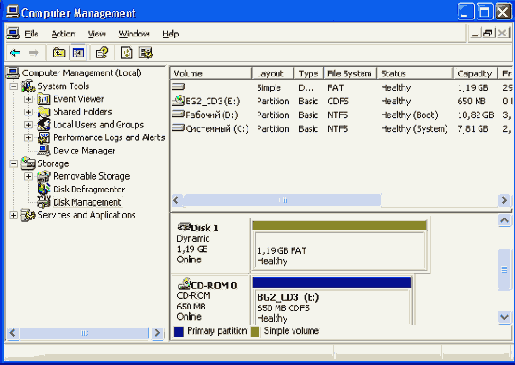
Task: Sort by the Volume column header
Action: (211, 73)
